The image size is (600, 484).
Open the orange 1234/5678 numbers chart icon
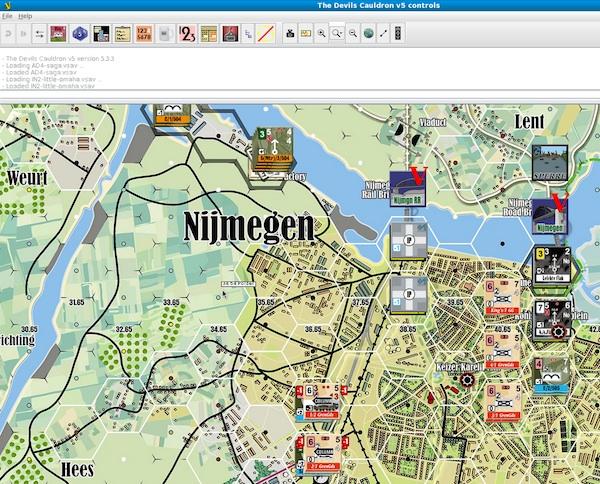(x=145, y=33)
